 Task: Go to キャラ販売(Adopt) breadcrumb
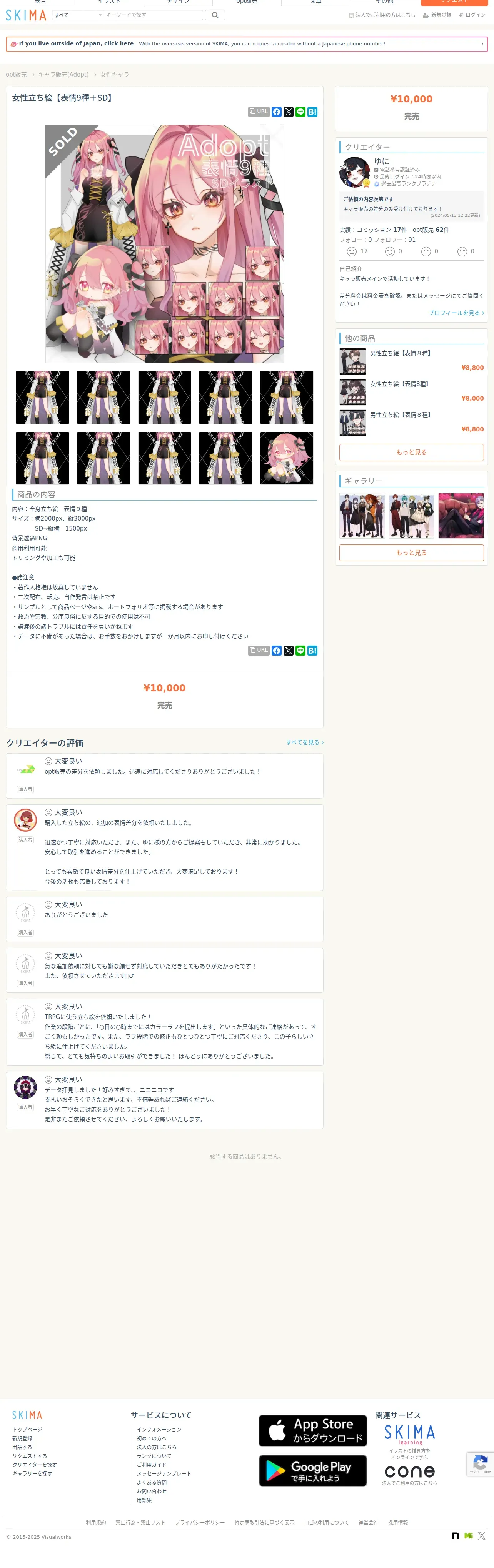click(x=63, y=75)
